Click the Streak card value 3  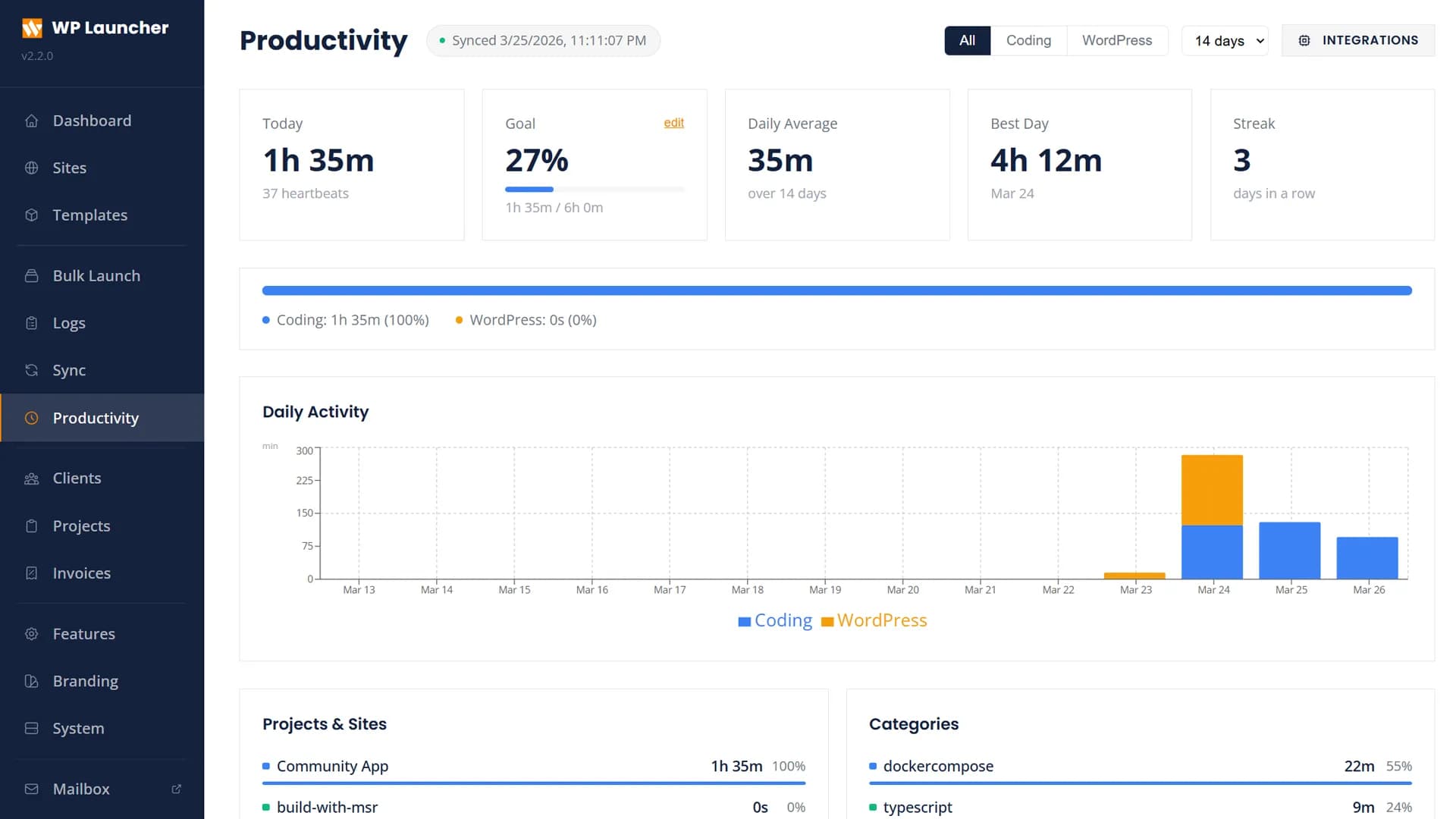point(1241,161)
